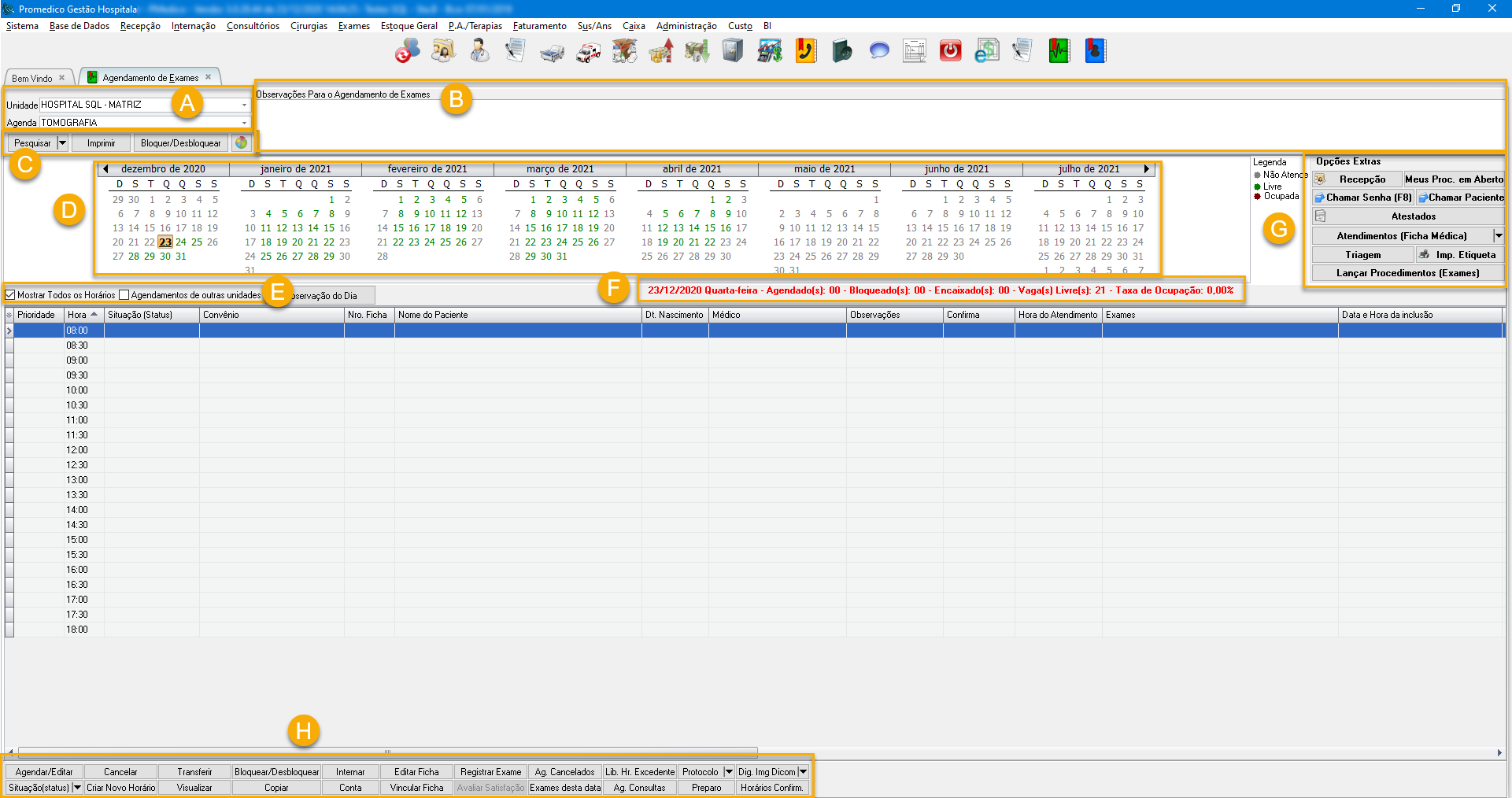Switch to the Bem Vindo tab

click(x=32, y=78)
